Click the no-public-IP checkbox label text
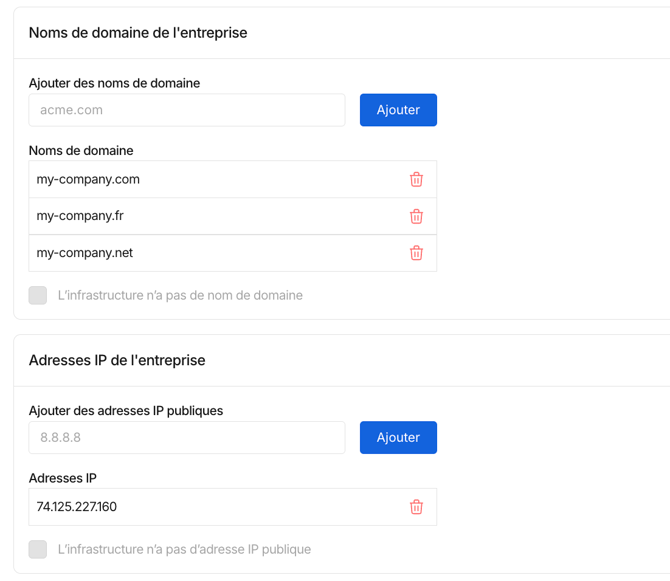 (184, 549)
